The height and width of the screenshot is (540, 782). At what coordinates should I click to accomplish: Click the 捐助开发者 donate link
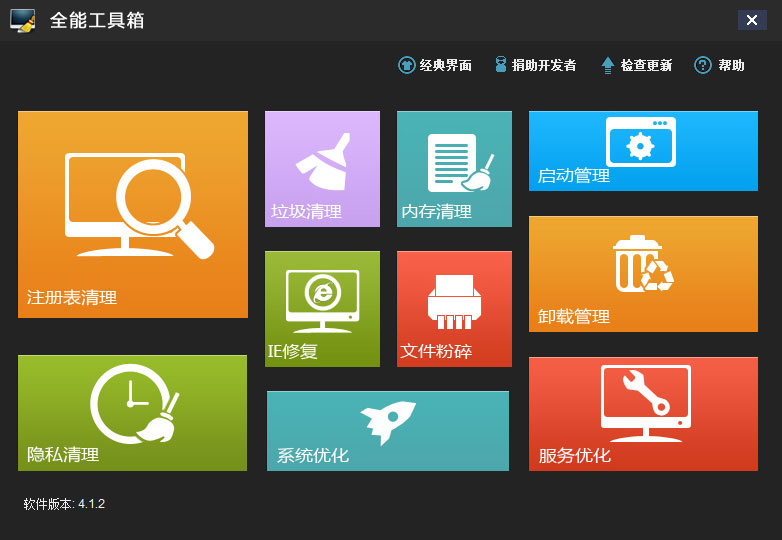click(536, 65)
